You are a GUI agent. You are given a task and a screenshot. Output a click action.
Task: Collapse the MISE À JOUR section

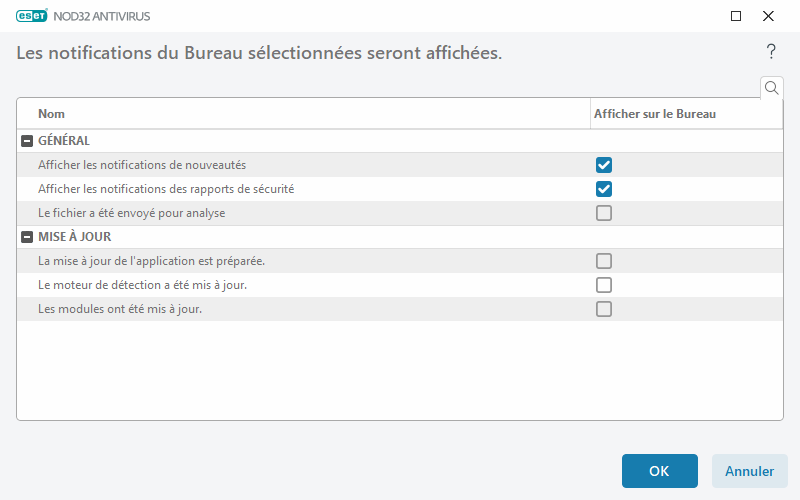click(x=27, y=237)
